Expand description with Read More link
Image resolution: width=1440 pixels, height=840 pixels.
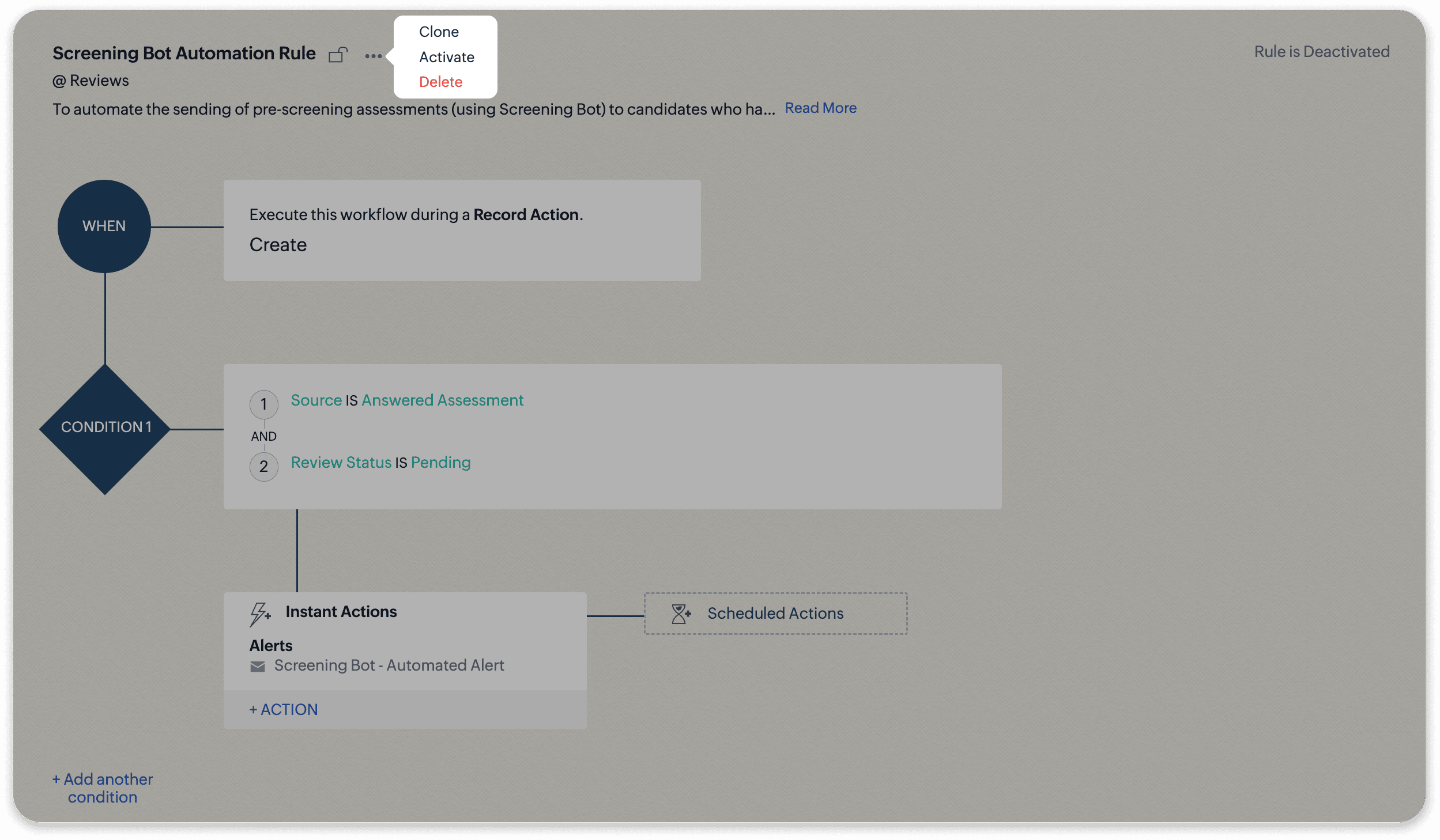[x=820, y=108]
